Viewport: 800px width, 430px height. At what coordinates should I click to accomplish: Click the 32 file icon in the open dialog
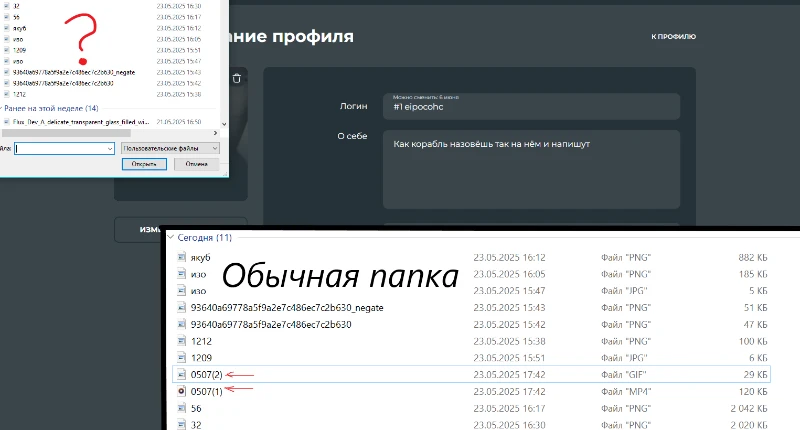click(x=7, y=6)
